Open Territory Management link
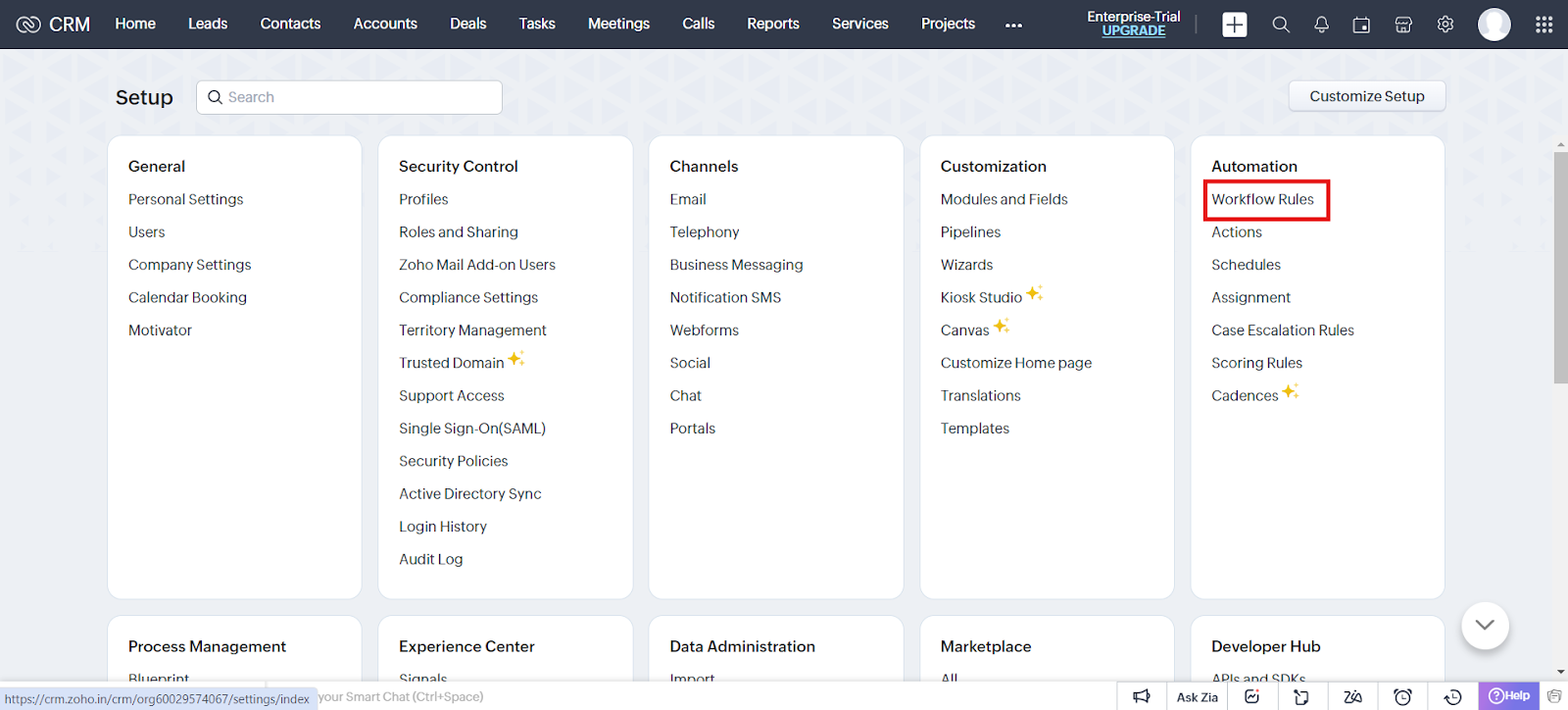Image resolution: width=1568 pixels, height=710 pixels. click(472, 330)
